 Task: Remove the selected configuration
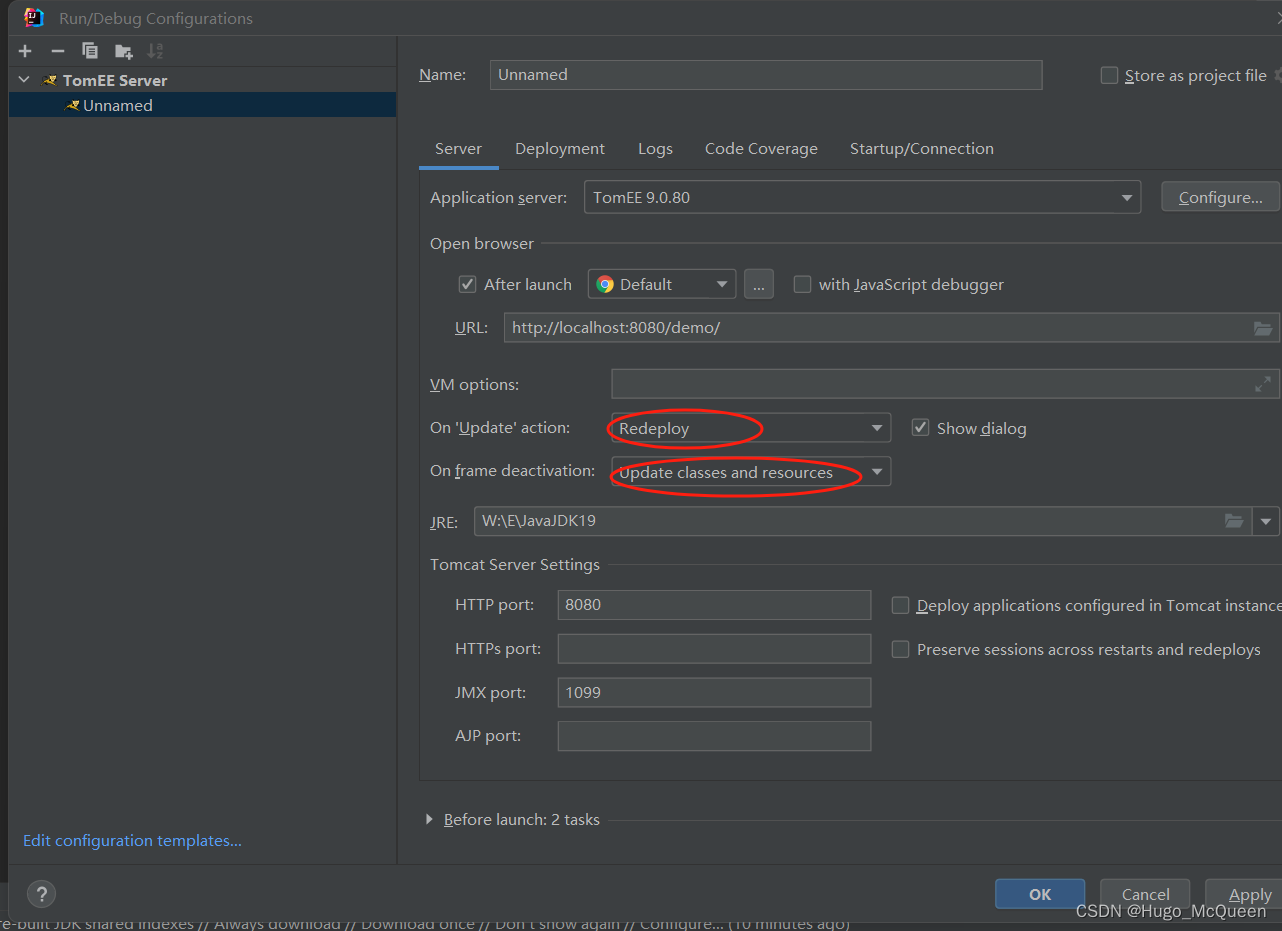point(58,51)
